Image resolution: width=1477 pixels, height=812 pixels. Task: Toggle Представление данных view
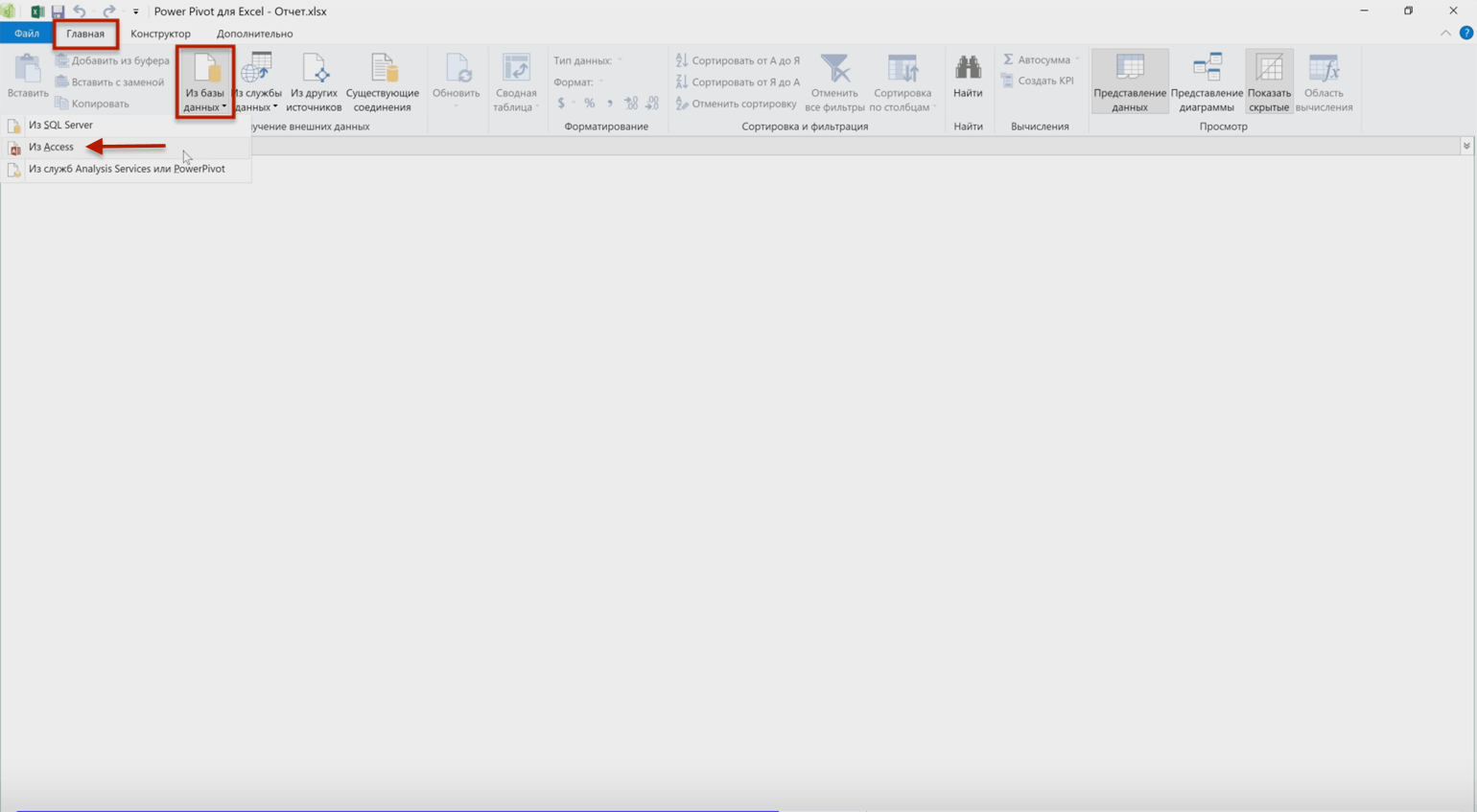coord(1130,82)
